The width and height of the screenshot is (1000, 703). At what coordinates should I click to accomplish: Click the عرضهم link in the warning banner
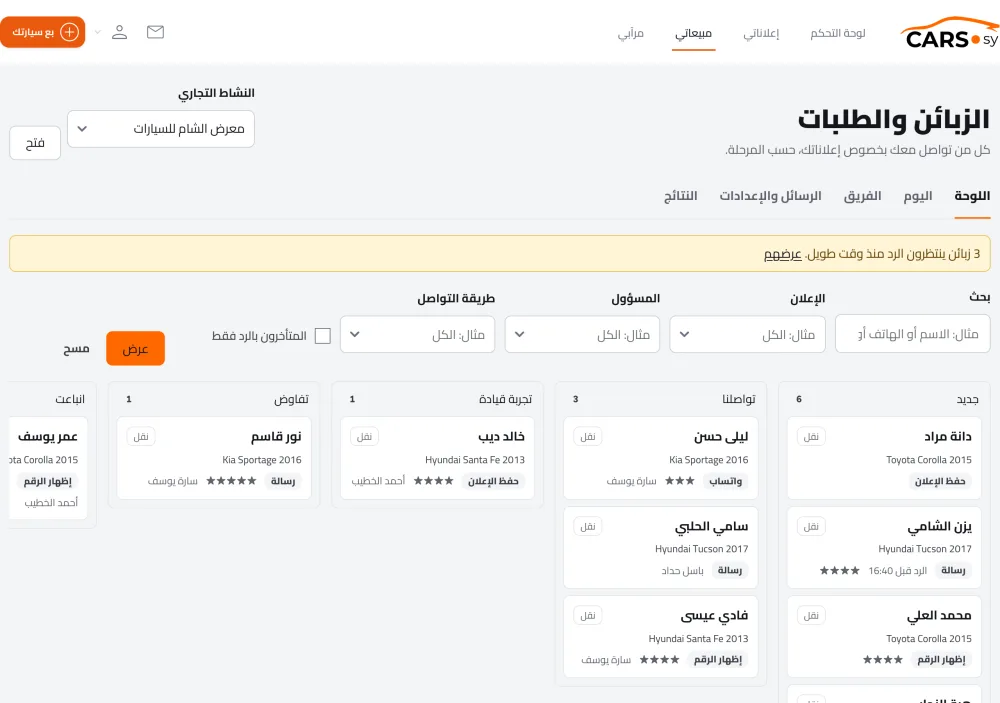(783, 254)
